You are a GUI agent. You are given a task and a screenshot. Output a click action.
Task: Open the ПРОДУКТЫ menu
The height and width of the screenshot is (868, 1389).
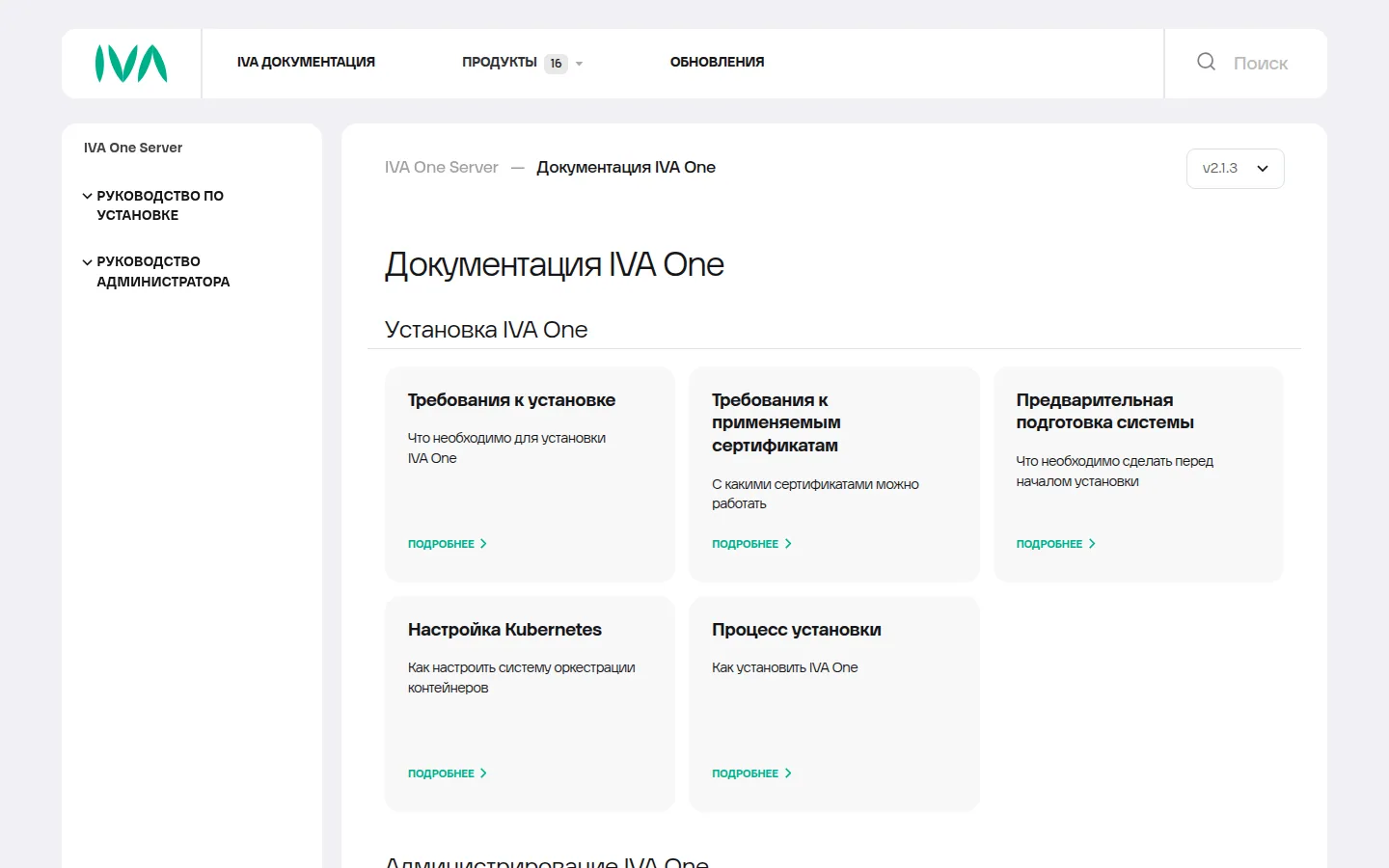tap(500, 62)
